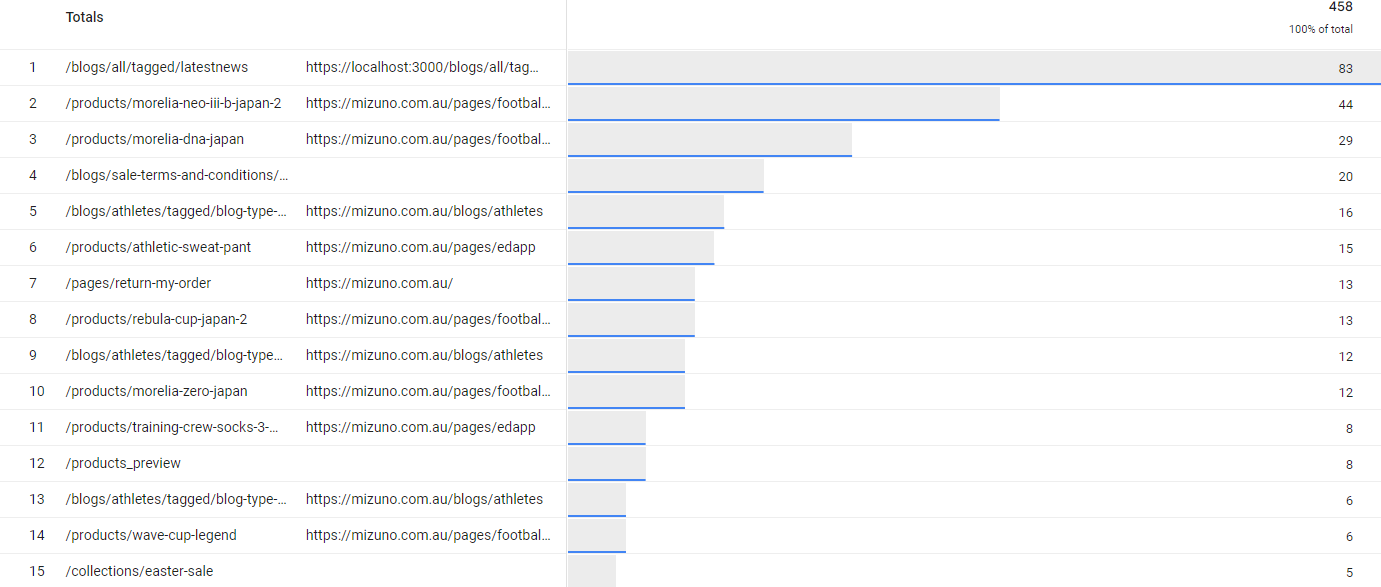Open the localhost:3000 referrer URL in row 1
The width and height of the screenshot is (1381, 587).
pyautogui.click(x=422, y=68)
